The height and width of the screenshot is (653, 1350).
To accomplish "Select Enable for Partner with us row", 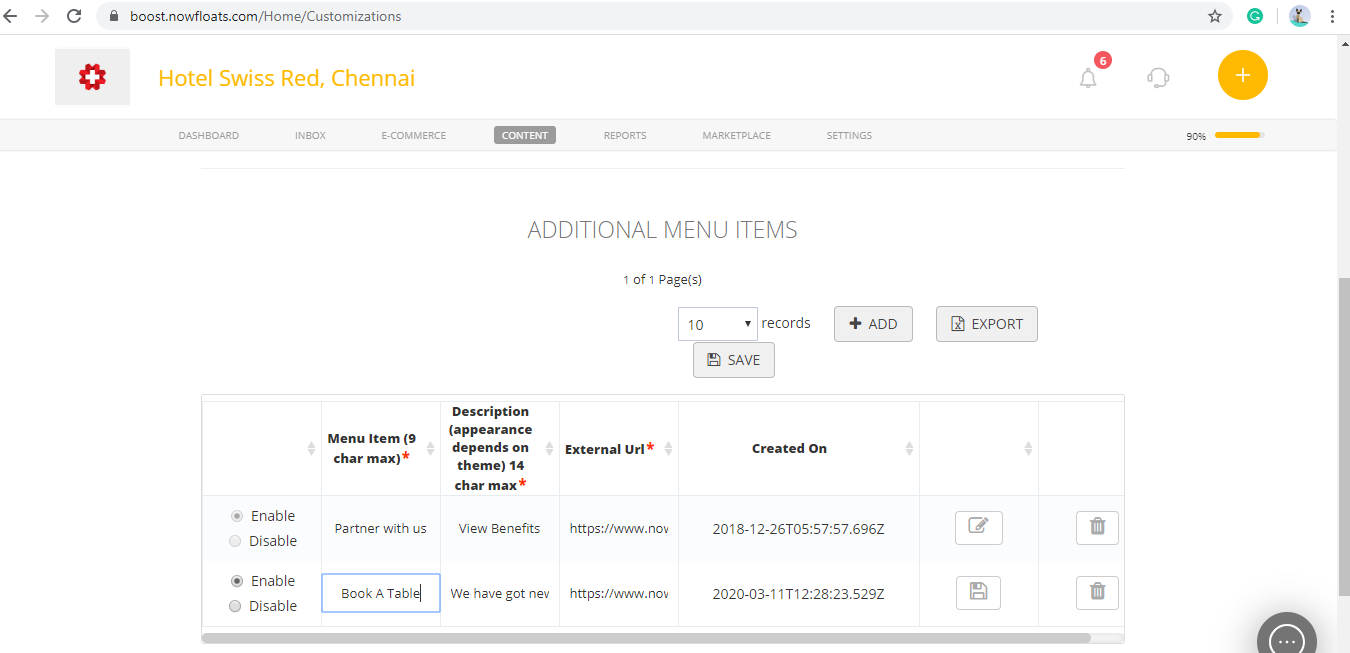I will 236,516.
